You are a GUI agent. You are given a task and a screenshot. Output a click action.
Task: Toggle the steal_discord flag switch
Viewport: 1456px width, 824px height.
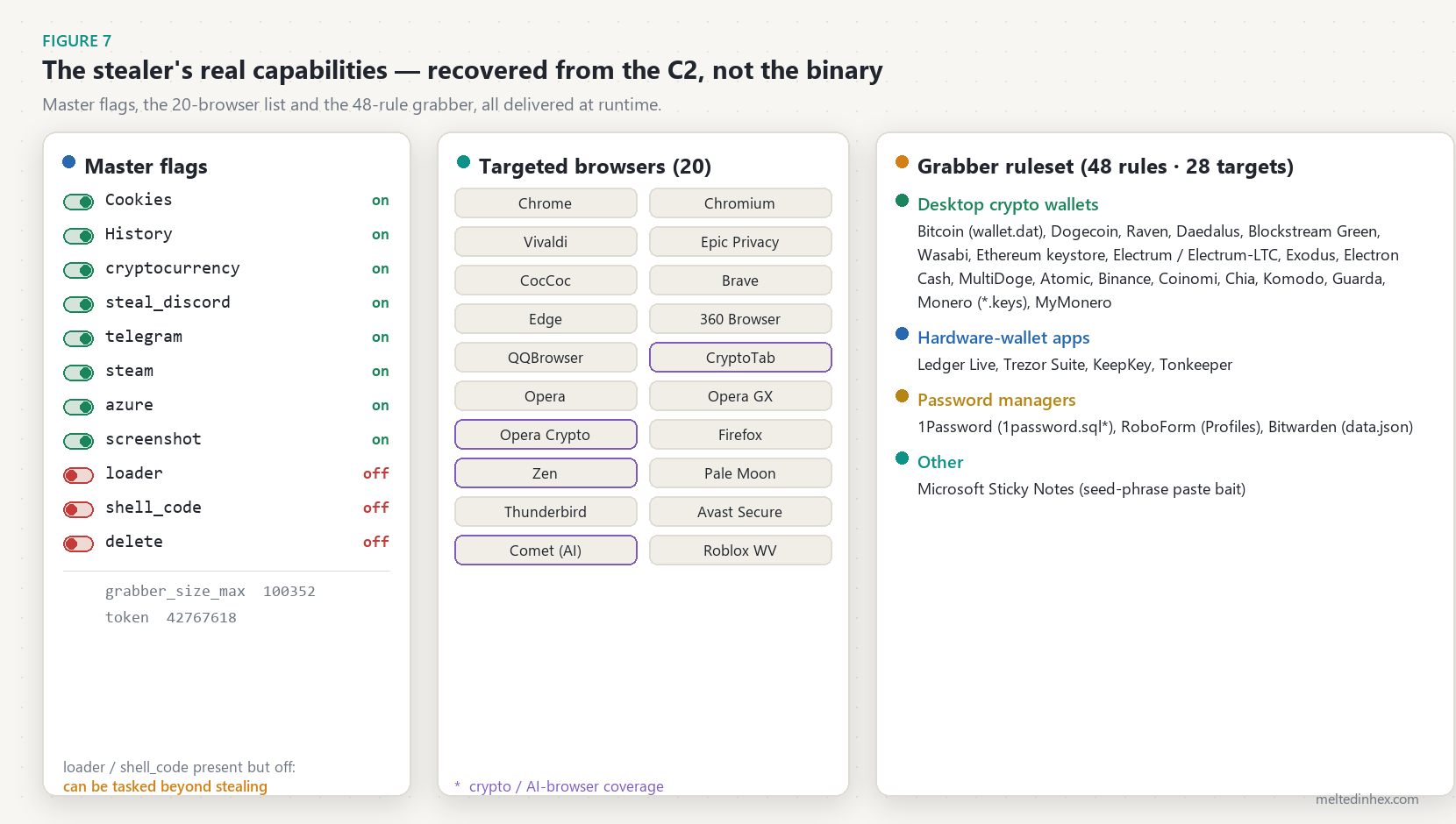pyautogui.click(x=78, y=305)
